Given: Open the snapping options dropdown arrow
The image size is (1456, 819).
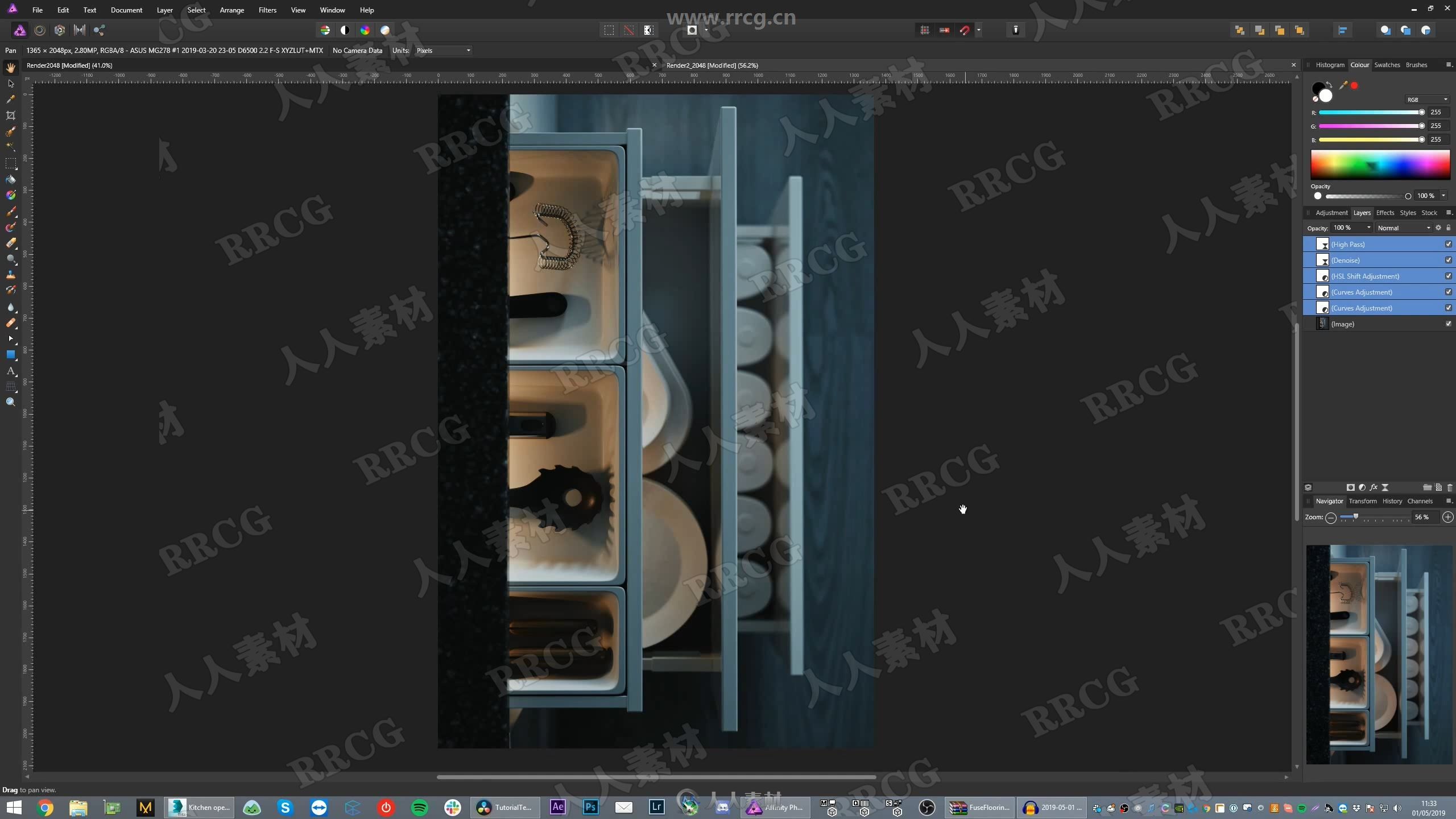Looking at the screenshot, I should tap(979, 30).
